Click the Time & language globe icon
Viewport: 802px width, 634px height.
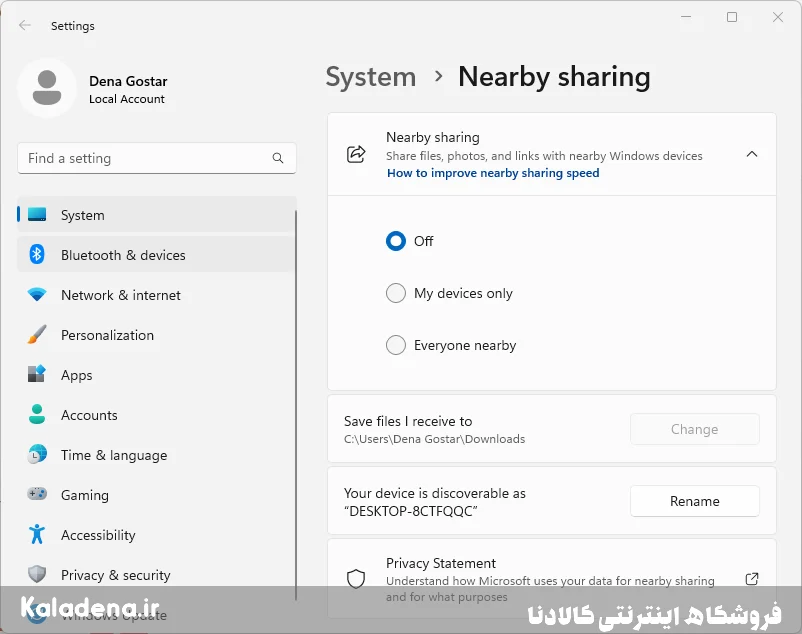pos(37,454)
